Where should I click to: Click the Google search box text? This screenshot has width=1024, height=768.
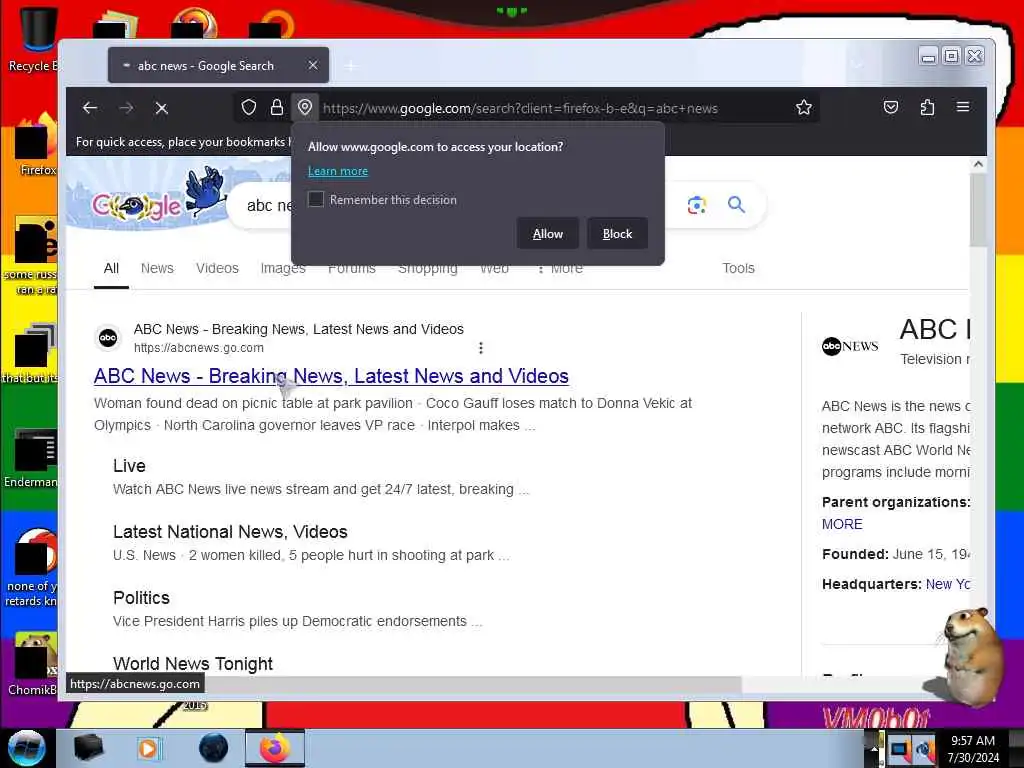[268, 205]
